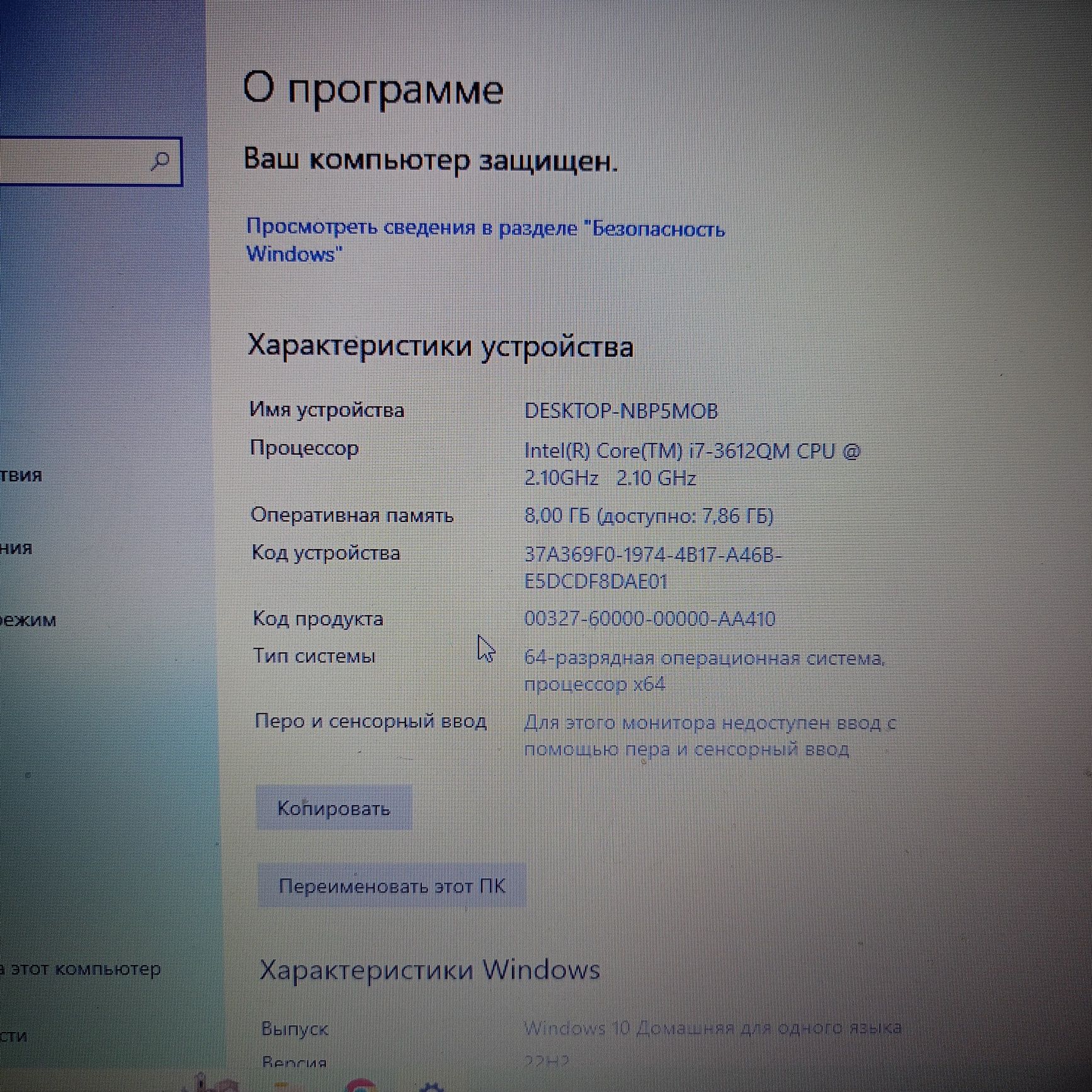Click the "Оперативная память" label

[x=352, y=515]
